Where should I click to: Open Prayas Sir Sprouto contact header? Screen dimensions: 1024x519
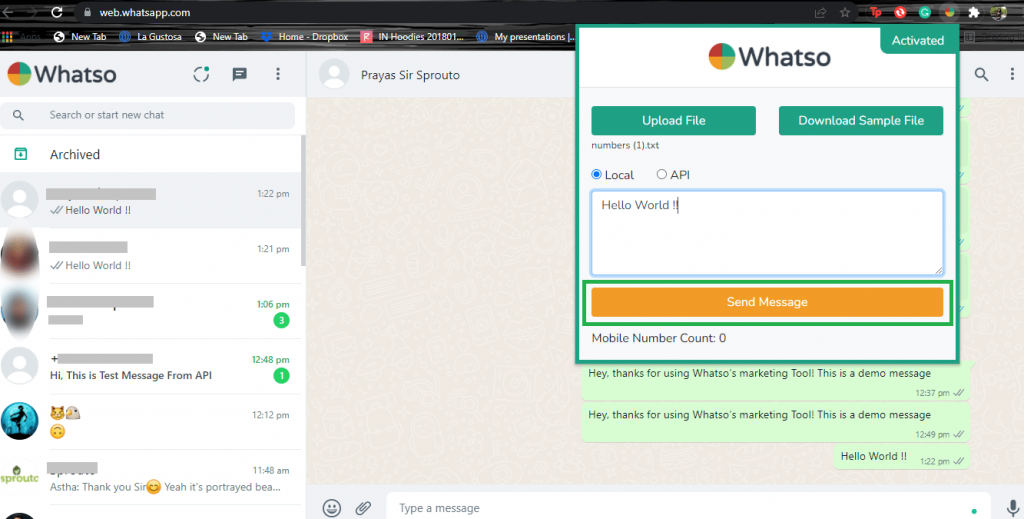pyautogui.click(x=410, y=75)
